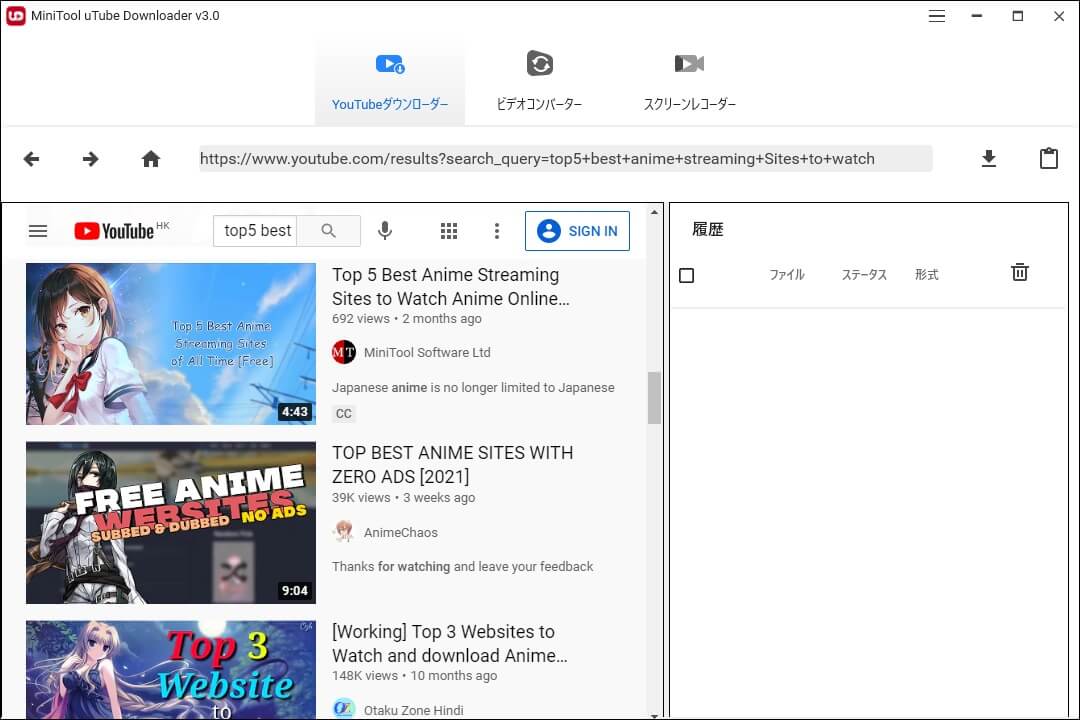
Task: Click the clipboard paste icon
Action: (1048, 158)
